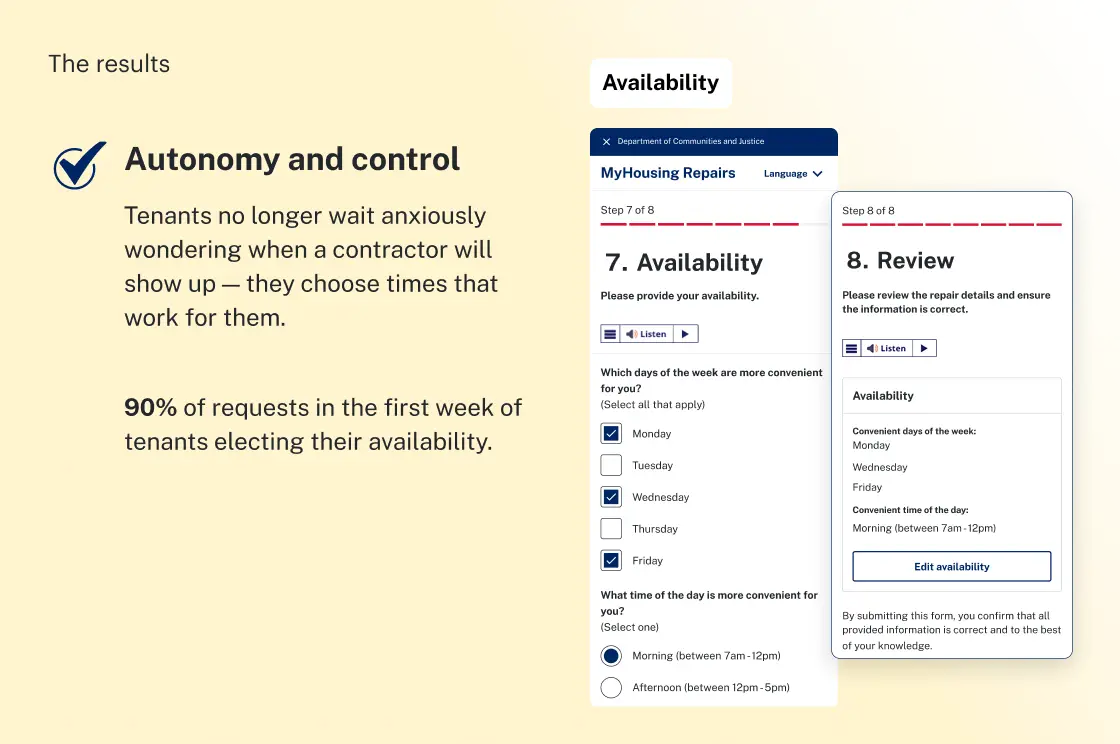1120x744 pixels.
Task: Click the play arrow icon on the Review toolbar
Action: coord(923,347)
